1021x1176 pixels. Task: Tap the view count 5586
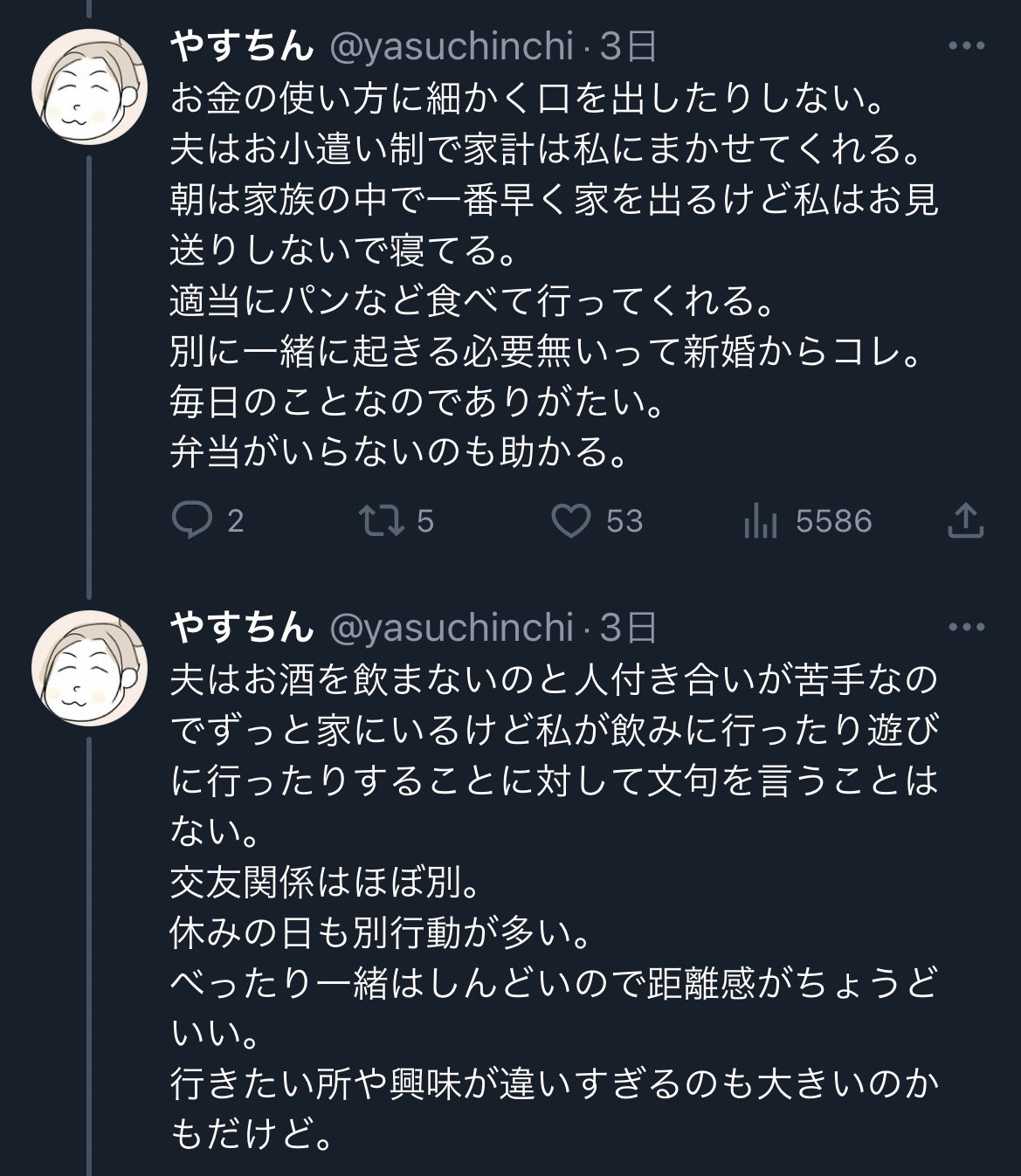[833, 521]
